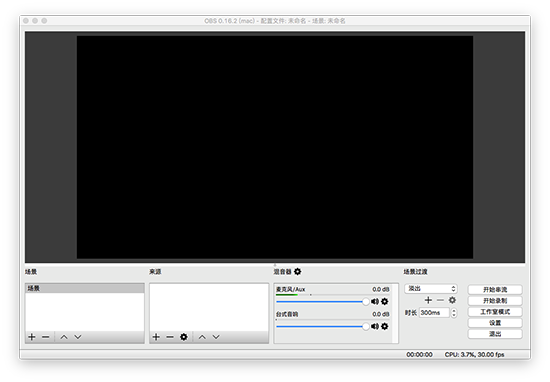Remove the selected source with minus icon
The image size is (550, 382).
pyautogui.click(x=170, y=337)
